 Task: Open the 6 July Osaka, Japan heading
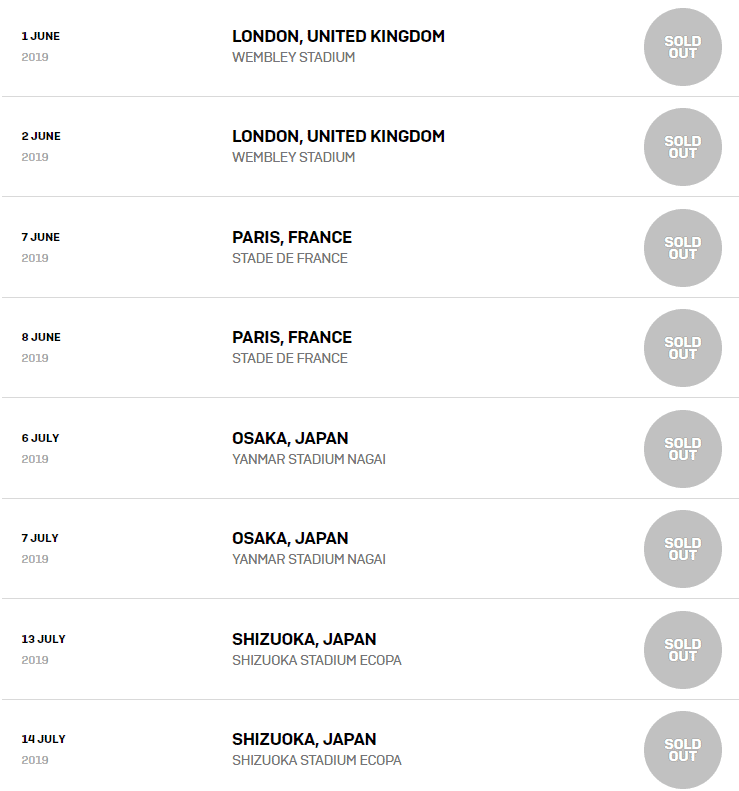290,438
